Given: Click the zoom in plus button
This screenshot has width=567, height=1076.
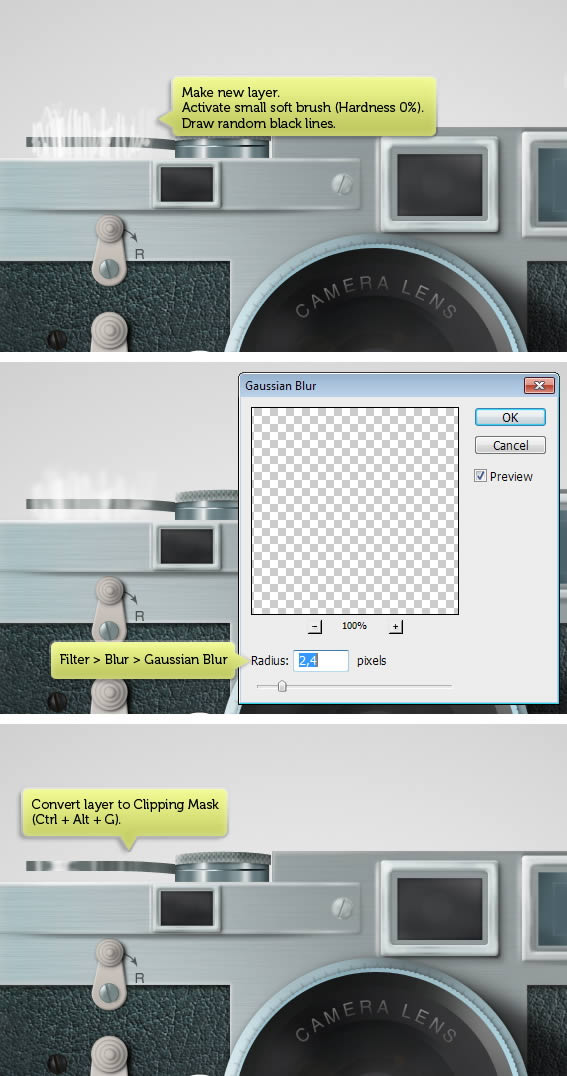Looking at the screenshot, I should coord(395,627).
